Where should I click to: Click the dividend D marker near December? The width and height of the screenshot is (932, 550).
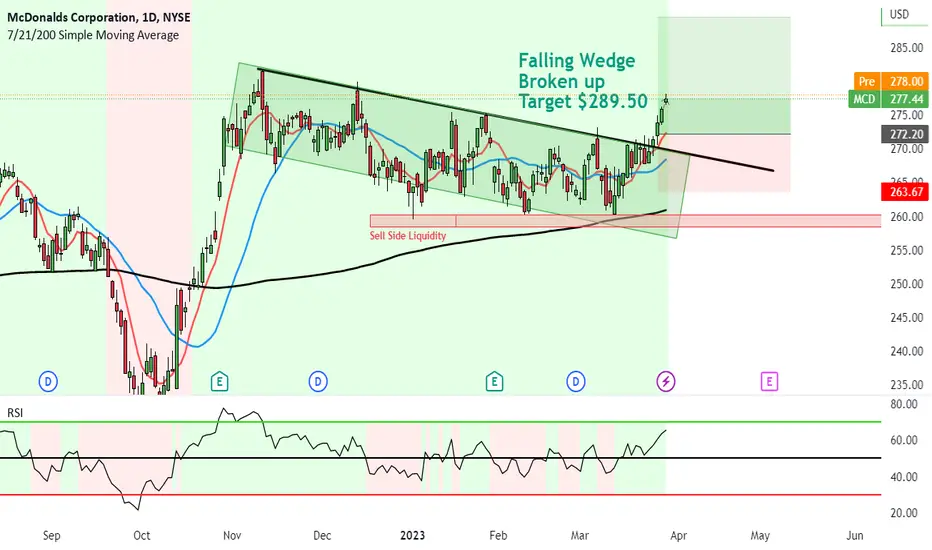pyautogui.click(x=318, y=381)
